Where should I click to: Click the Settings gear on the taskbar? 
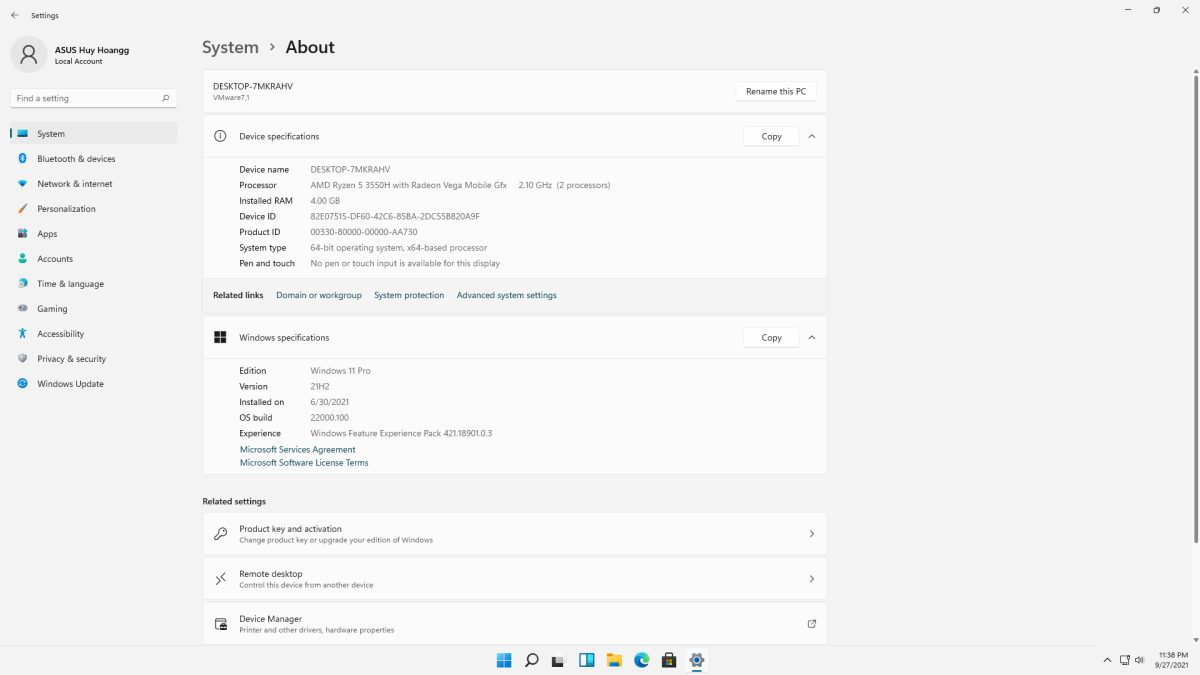[697, 660]
